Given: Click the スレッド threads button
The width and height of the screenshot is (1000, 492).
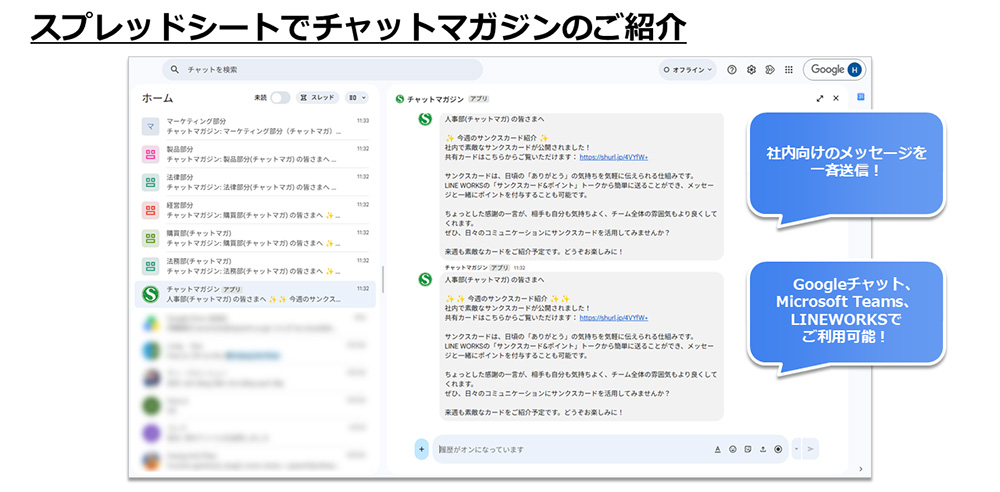Looking at the screenshot, I should pos(318,98).
